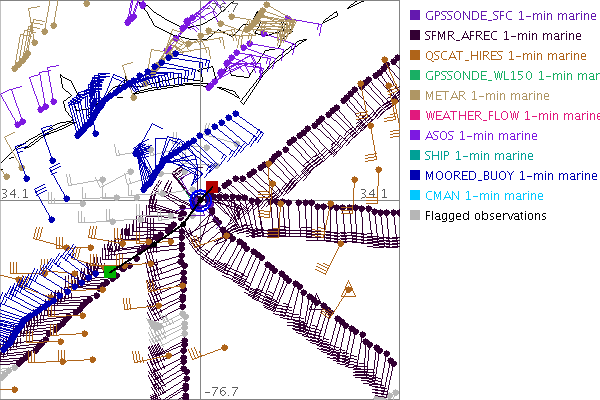Click the QSCAT_HIRES brown legend swatch
Viewport: 600px width, 400px height.
415,56
